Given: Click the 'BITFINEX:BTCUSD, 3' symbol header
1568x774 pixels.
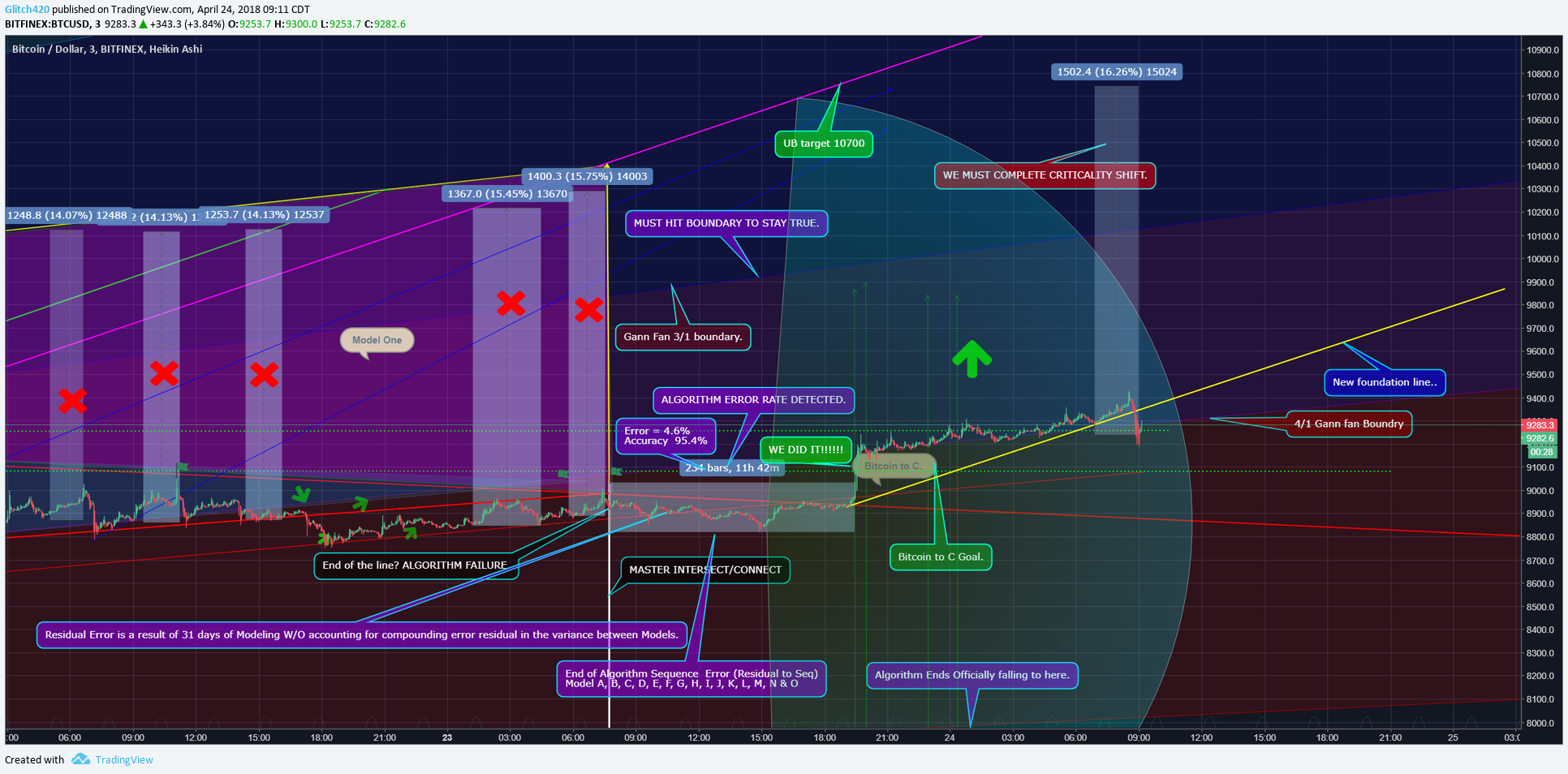Looking at the screenshot, I should [53, 24].
